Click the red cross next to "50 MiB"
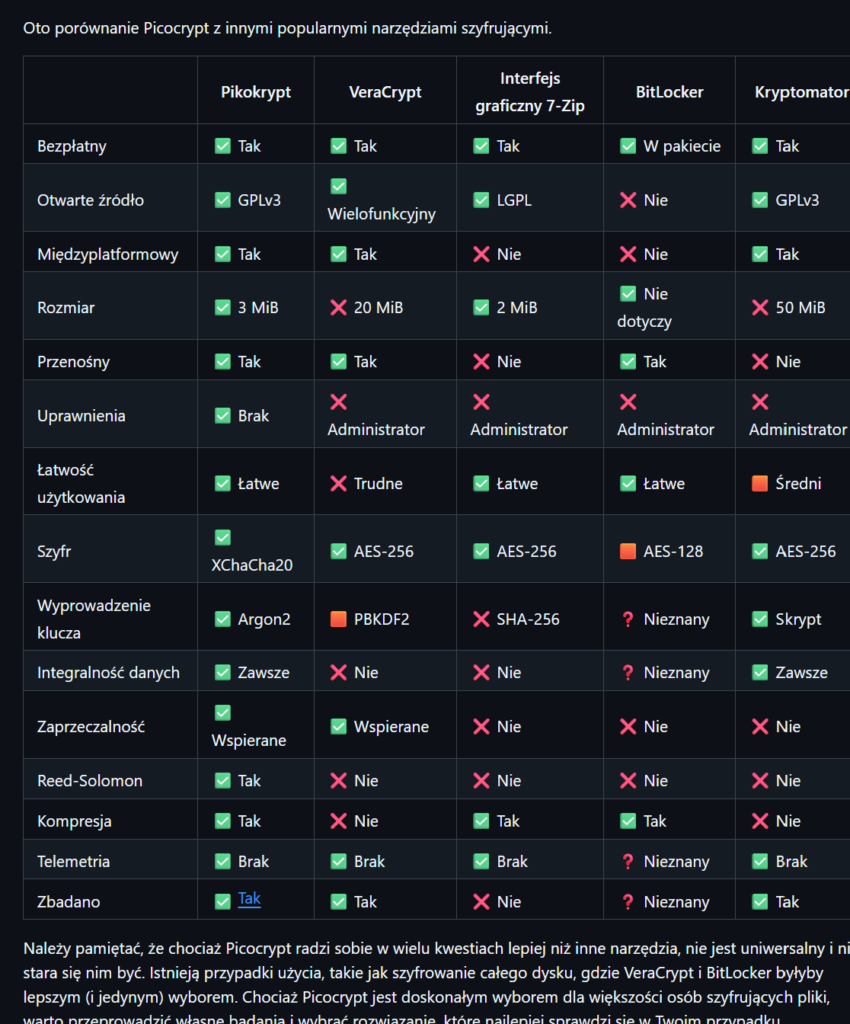The width and height of the screenshot is (850, 1024). [760, 308]
